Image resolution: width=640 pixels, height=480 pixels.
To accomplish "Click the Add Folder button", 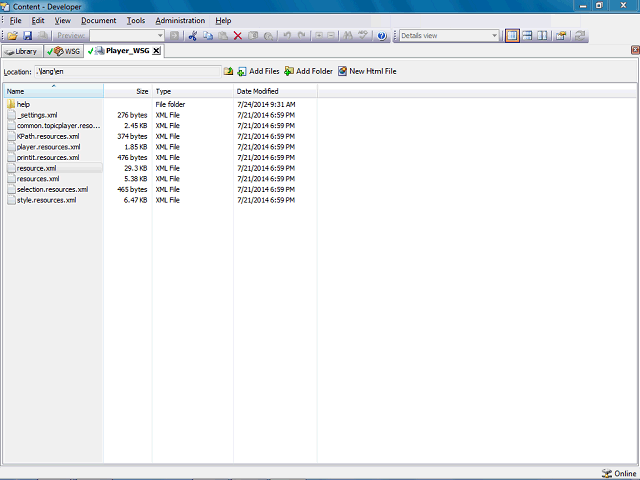I will 309,71.
